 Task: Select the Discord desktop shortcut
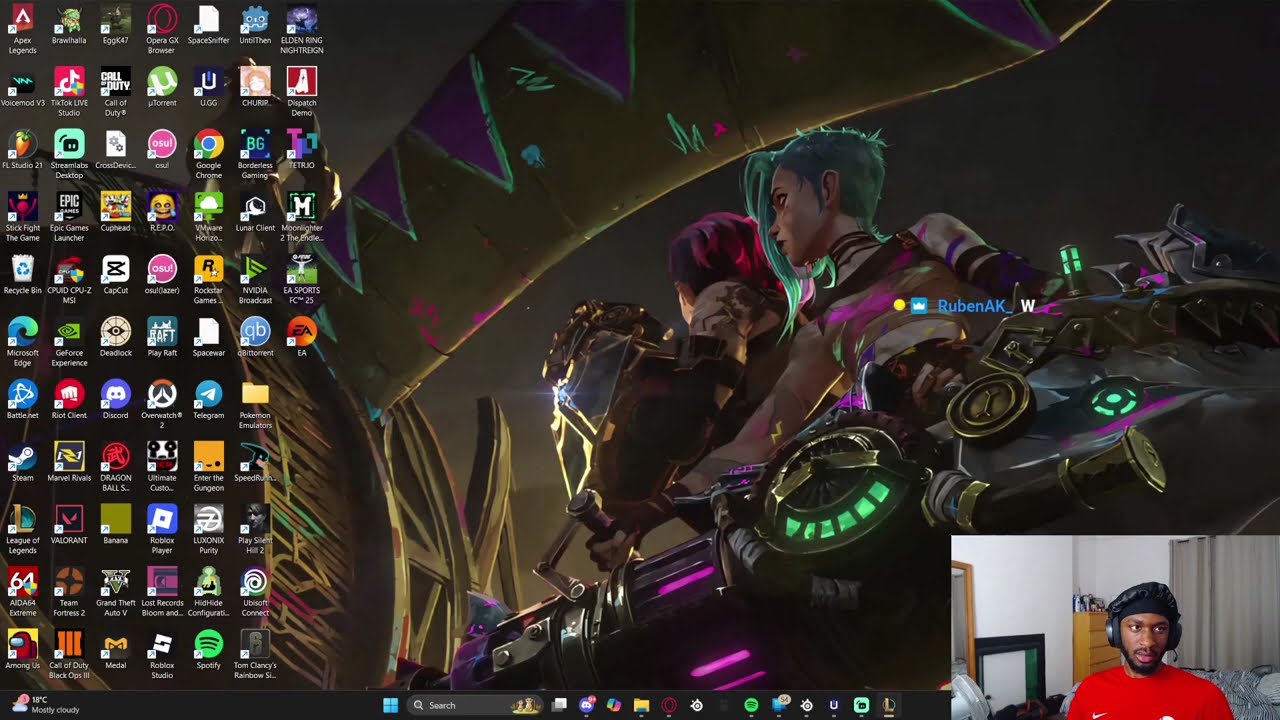click(x=115, y=400)
